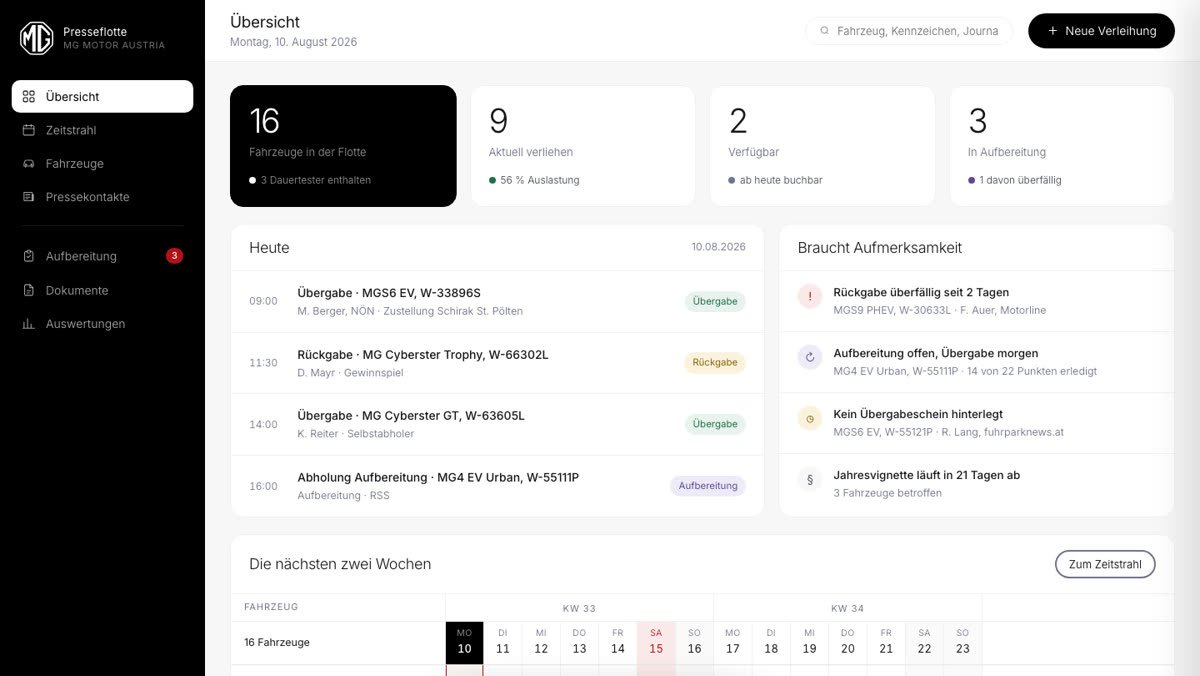Open Übergabe · MGS6 EV, W-33896S entry

point(497,301)
